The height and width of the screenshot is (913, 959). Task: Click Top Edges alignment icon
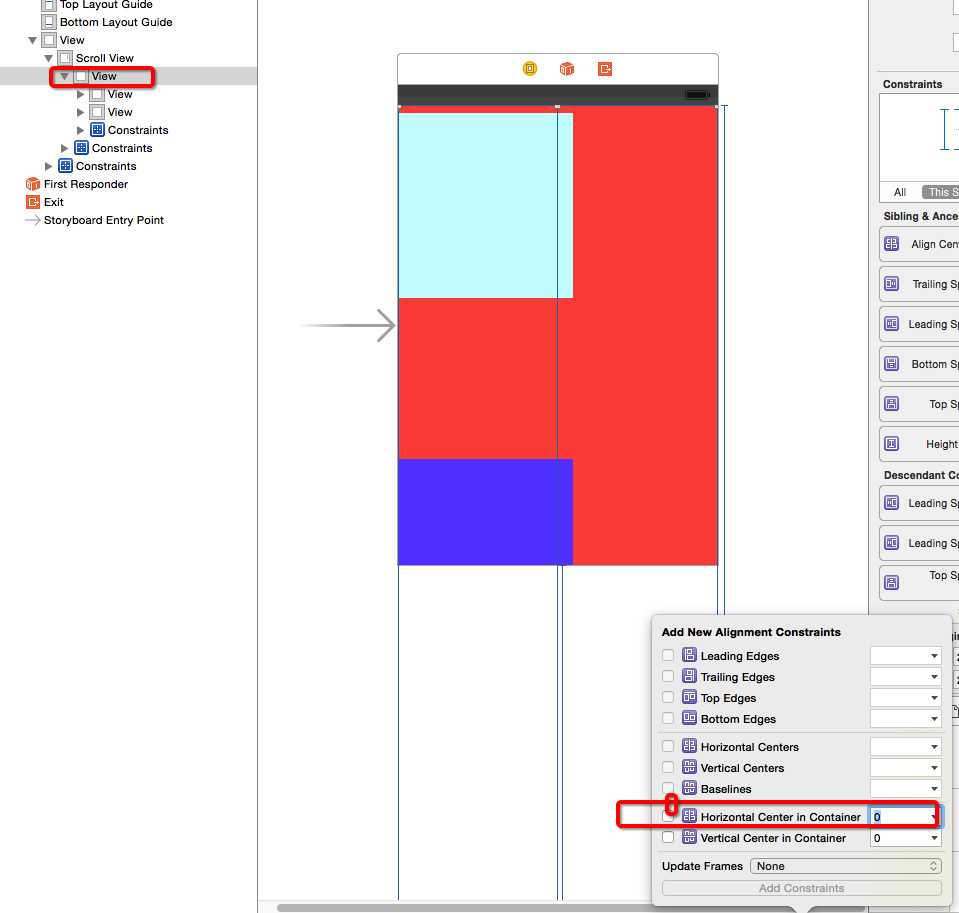(689, 697)
